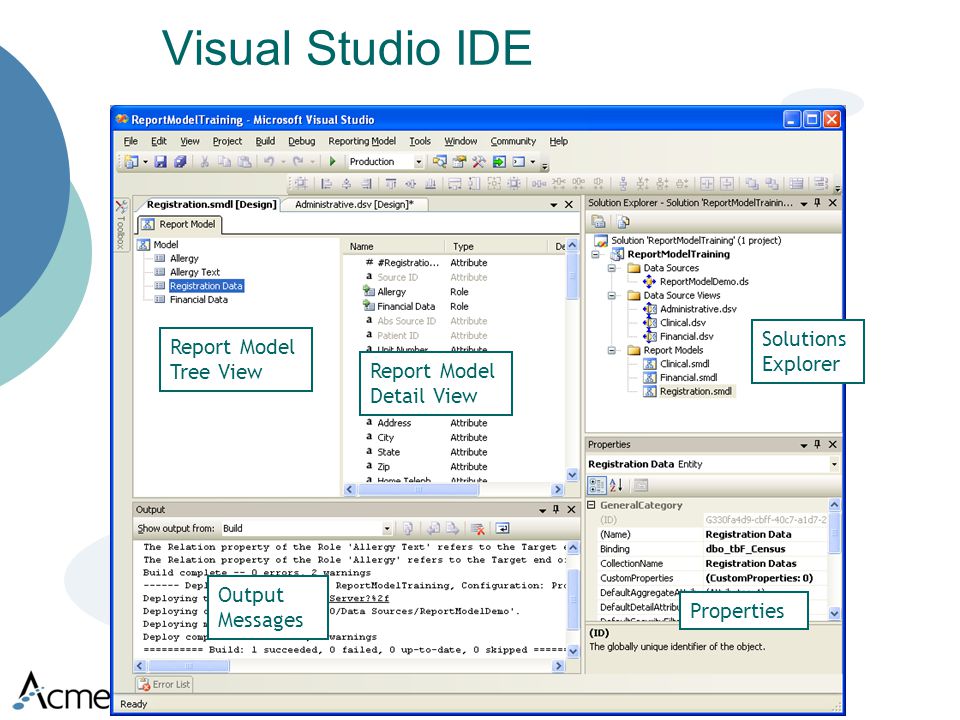
Task: Open the Properties Window toolbar icon
Action: [459, 162]
